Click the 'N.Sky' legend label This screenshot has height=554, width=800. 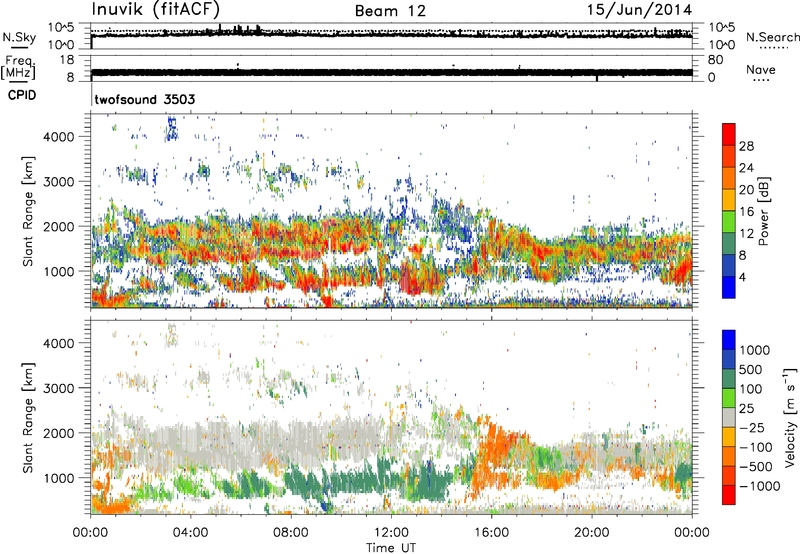click(x=19, y=37)
